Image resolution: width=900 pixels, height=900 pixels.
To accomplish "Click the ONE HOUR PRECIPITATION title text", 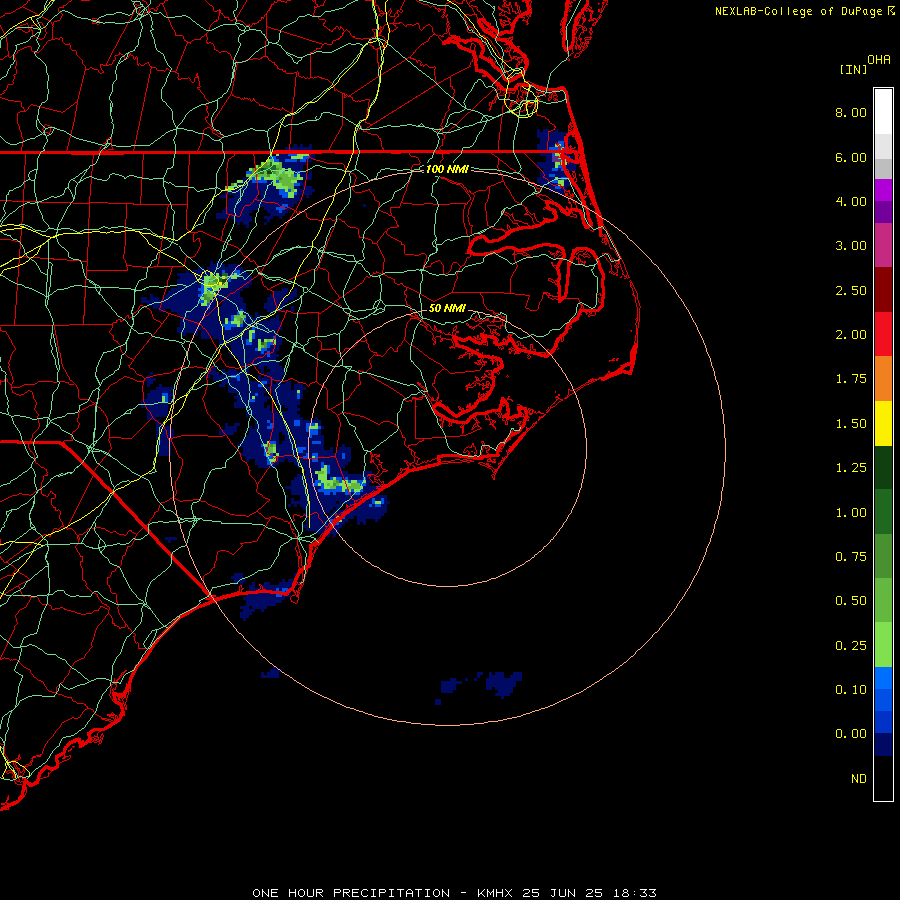I will (x=351, y=893).
